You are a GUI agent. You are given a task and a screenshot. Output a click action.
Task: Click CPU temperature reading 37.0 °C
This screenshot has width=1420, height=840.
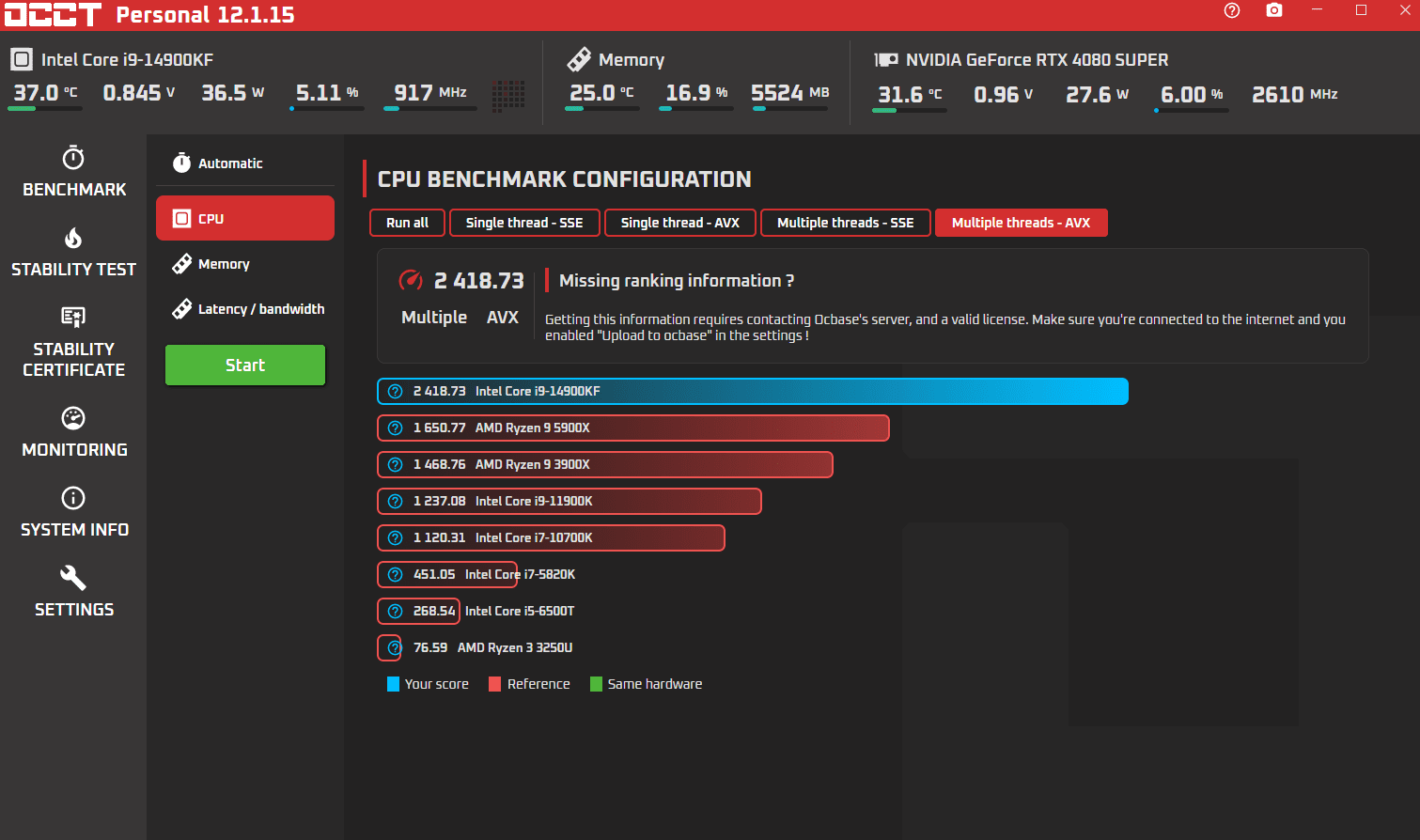click(x=45, y=93)
